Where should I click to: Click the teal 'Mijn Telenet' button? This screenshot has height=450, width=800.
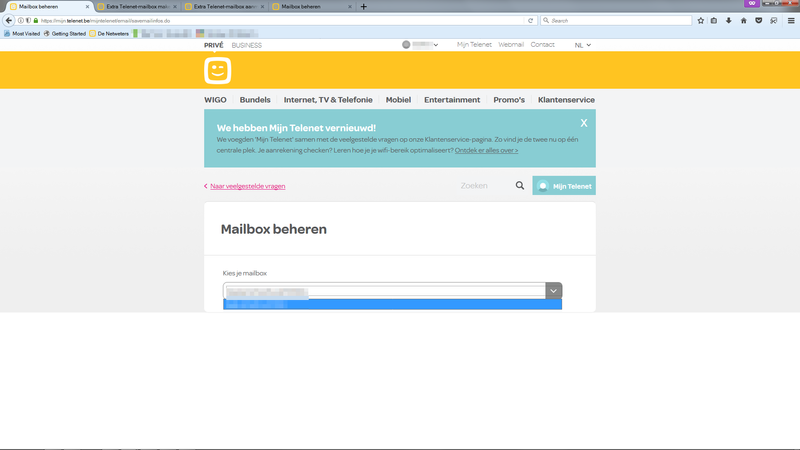(564, 186)
